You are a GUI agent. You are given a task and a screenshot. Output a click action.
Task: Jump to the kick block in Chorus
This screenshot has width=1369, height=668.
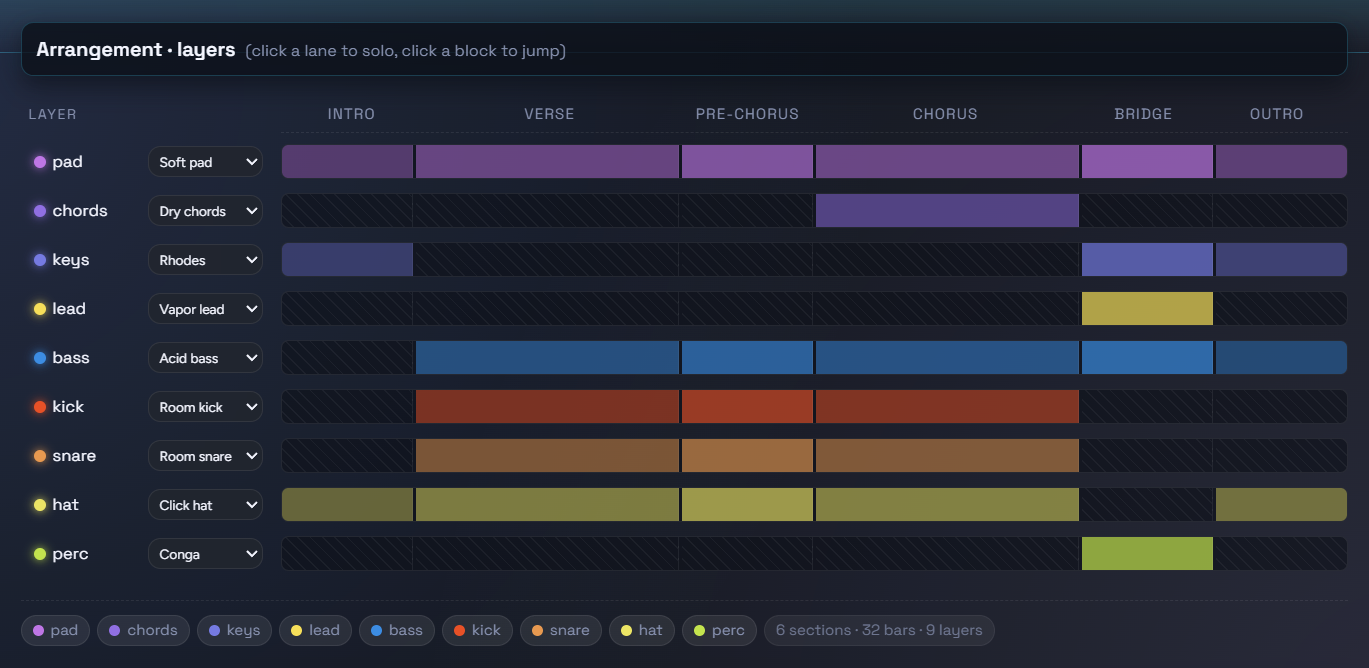[x=947, y=407]
